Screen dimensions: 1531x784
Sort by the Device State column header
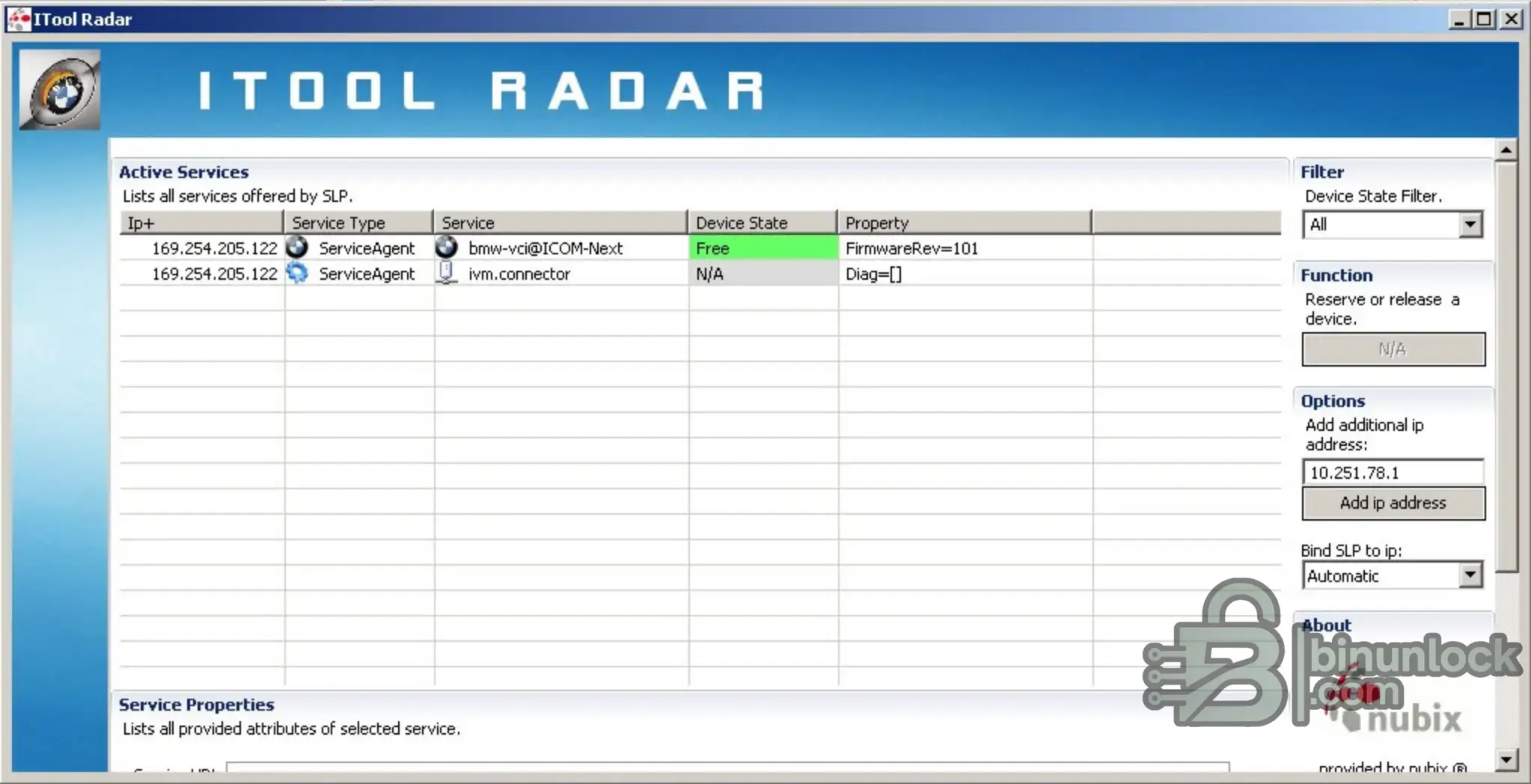[x=763, y=222]
